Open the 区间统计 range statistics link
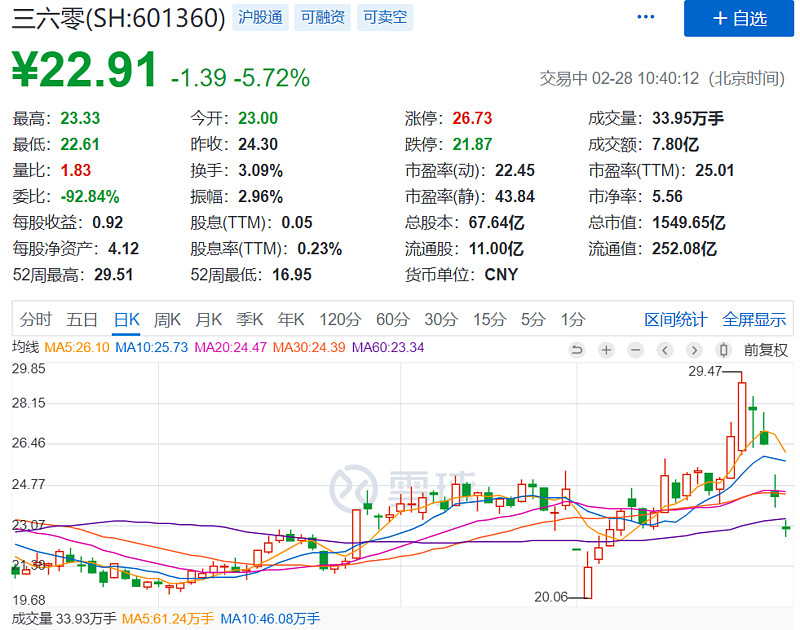This screenshot has height=630, width=800. point(676,319)
